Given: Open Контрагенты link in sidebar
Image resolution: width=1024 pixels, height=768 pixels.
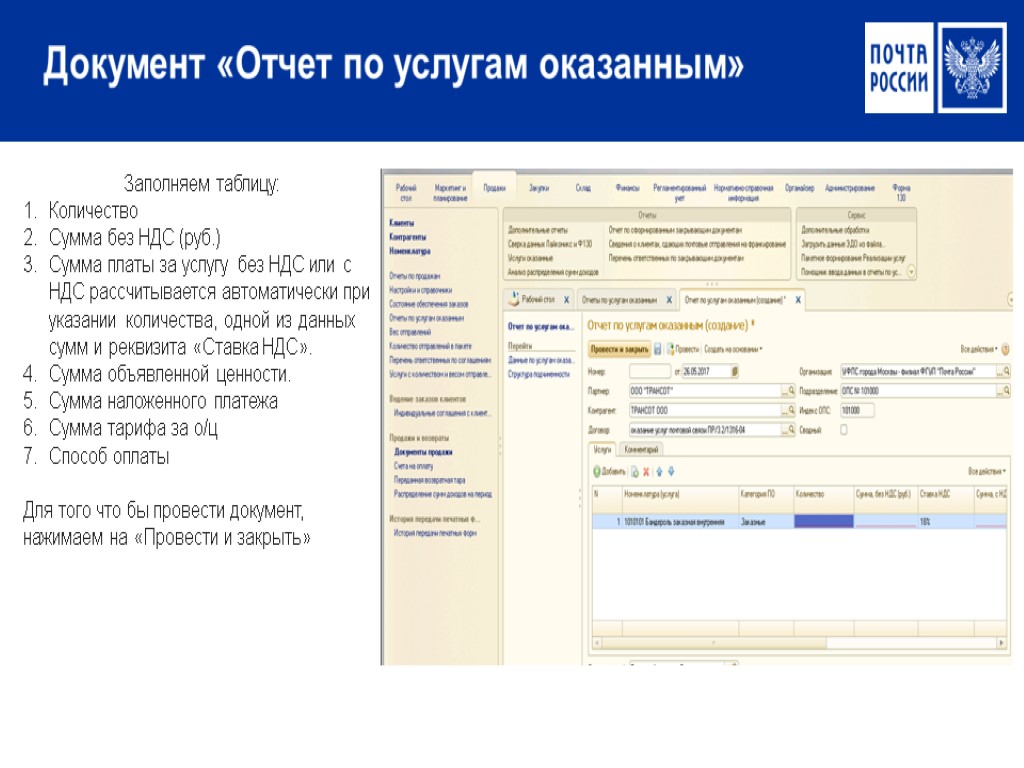Looking at the screenshot, I should [408, 237].
